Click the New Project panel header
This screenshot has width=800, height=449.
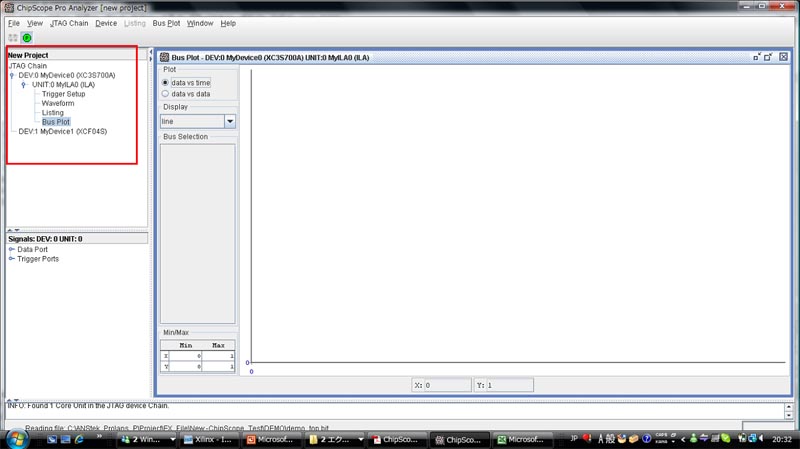(x=77, y=55)
